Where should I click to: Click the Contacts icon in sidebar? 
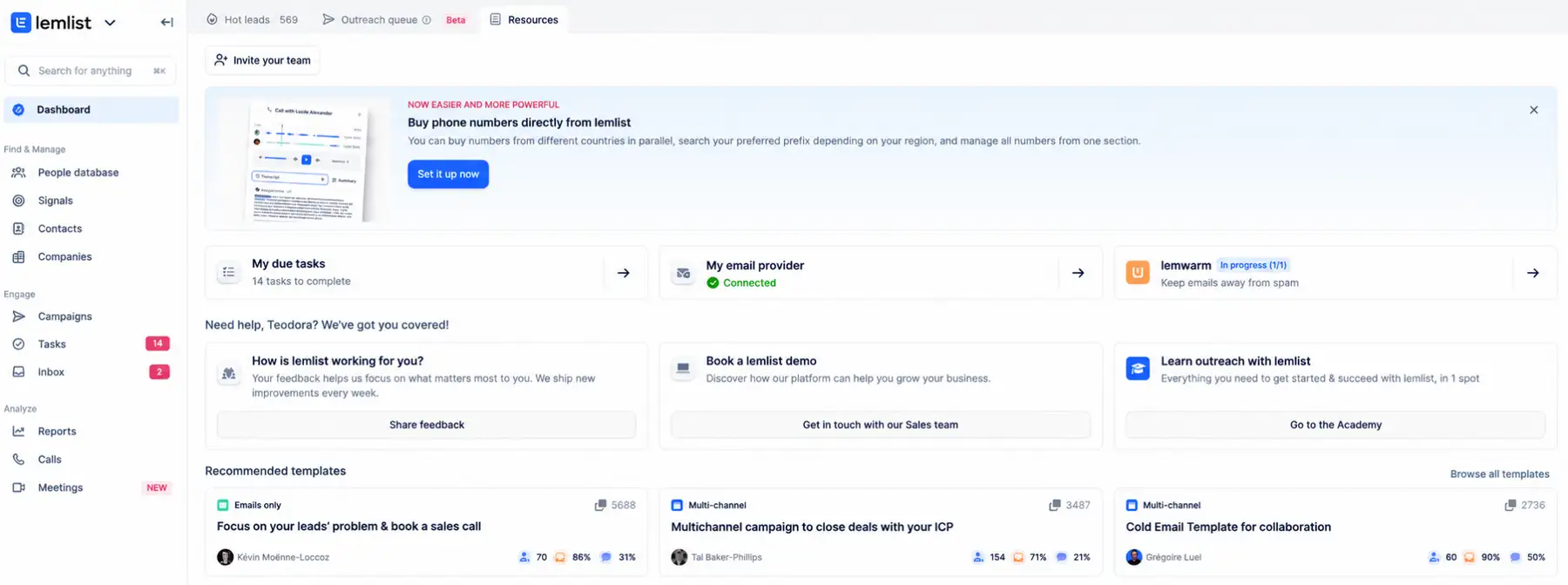(18, 228)
